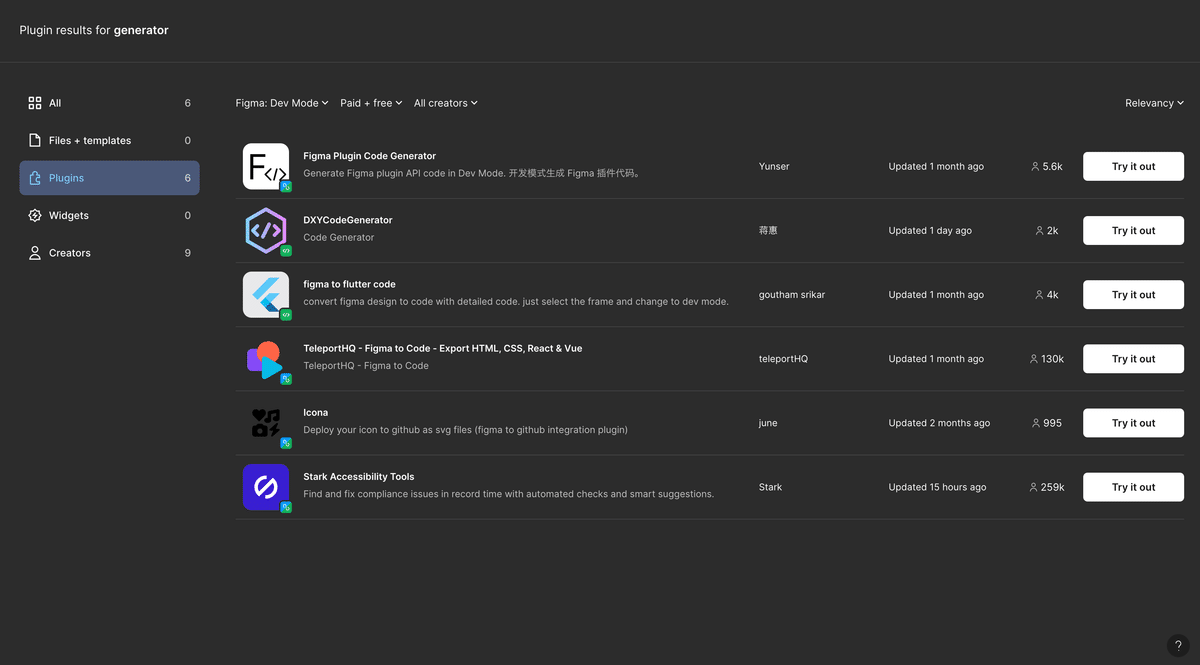
Task: Click creator name teleportHQ
Action: (x=783, y=359)
